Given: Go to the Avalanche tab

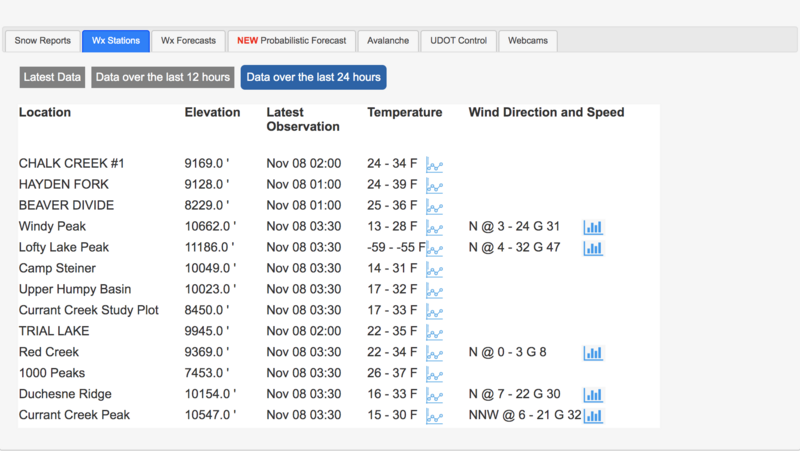Looking at the screenshot, I should point(388,41).
